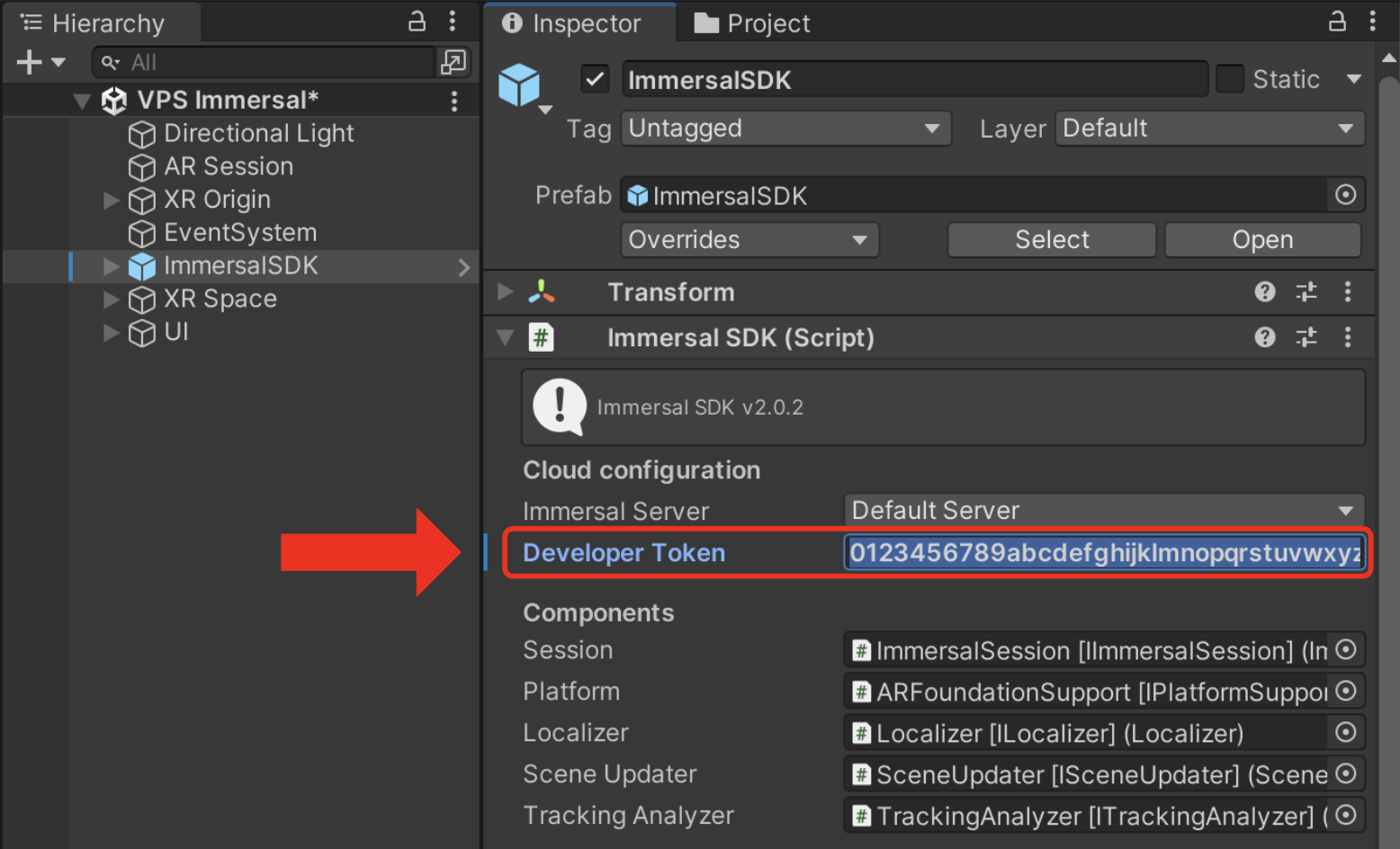Click the Hierarchy search field
This screenshot has width=1400, height=849.
(263, 62)
